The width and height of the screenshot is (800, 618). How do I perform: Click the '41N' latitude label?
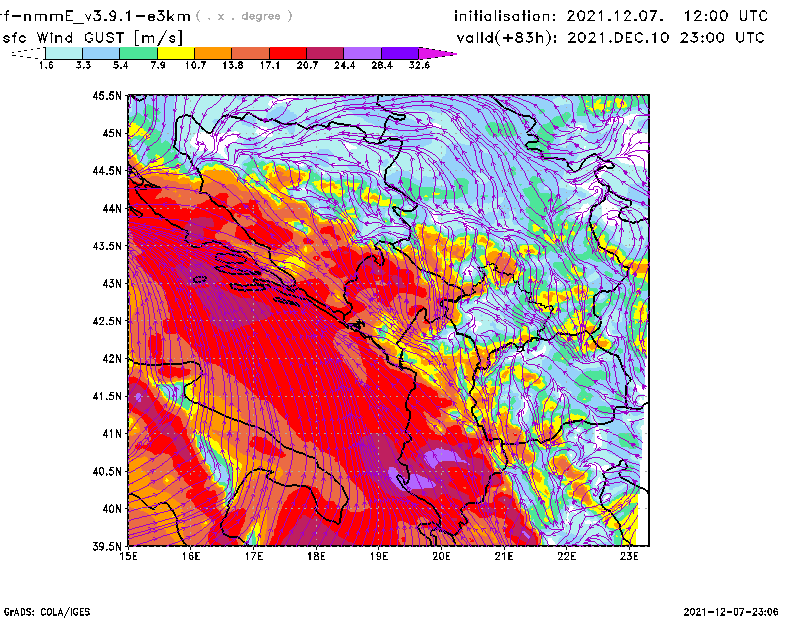[x=112, y=434]
